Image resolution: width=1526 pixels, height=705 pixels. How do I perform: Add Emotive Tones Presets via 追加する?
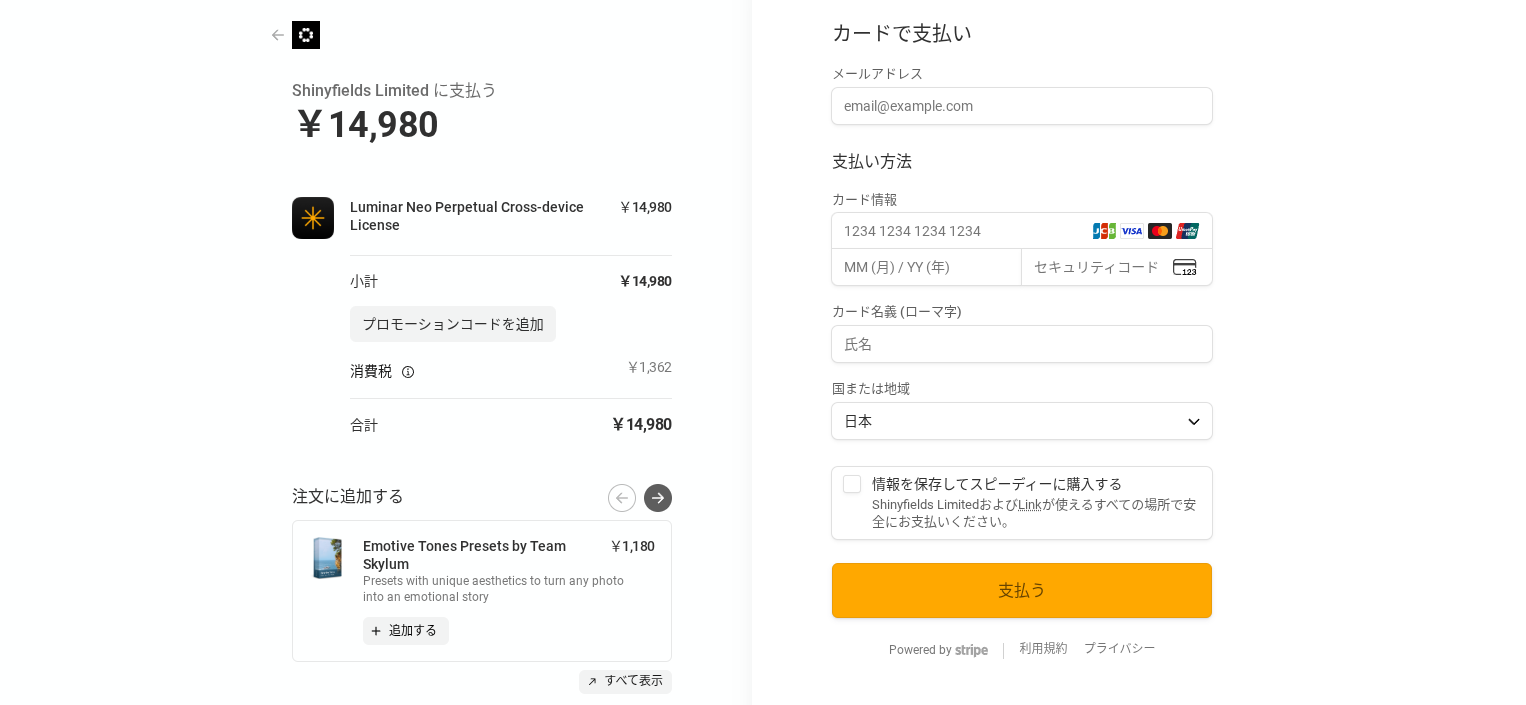405,631
